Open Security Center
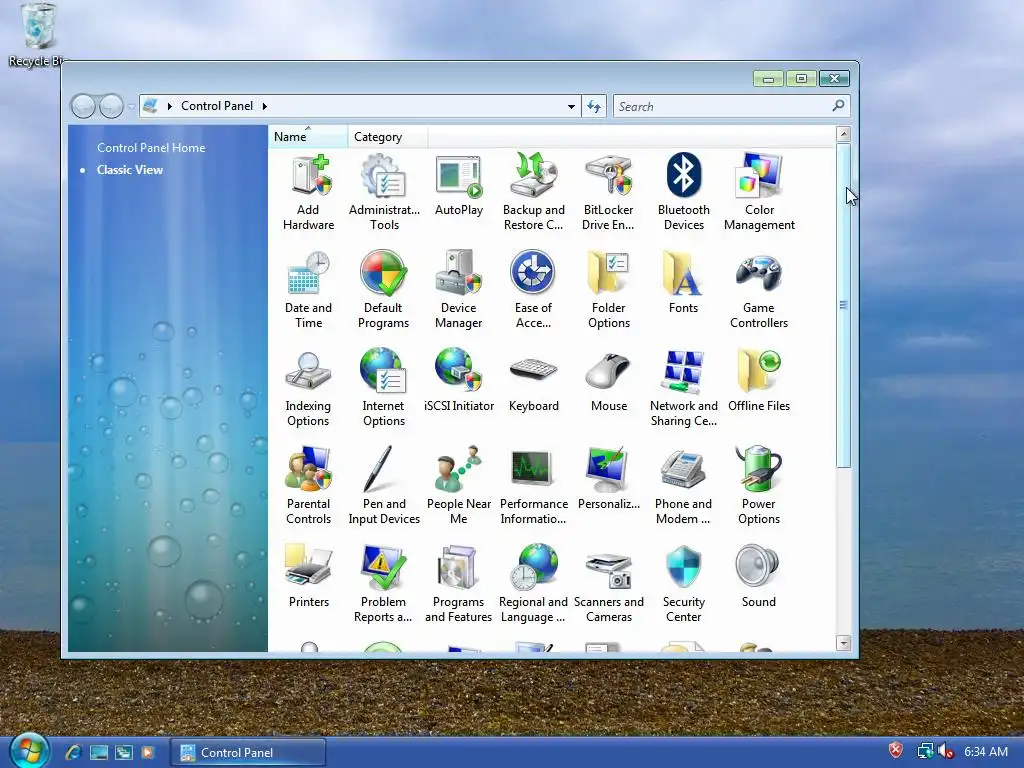The image size is (1024, 768). click(x=683, y=584)
